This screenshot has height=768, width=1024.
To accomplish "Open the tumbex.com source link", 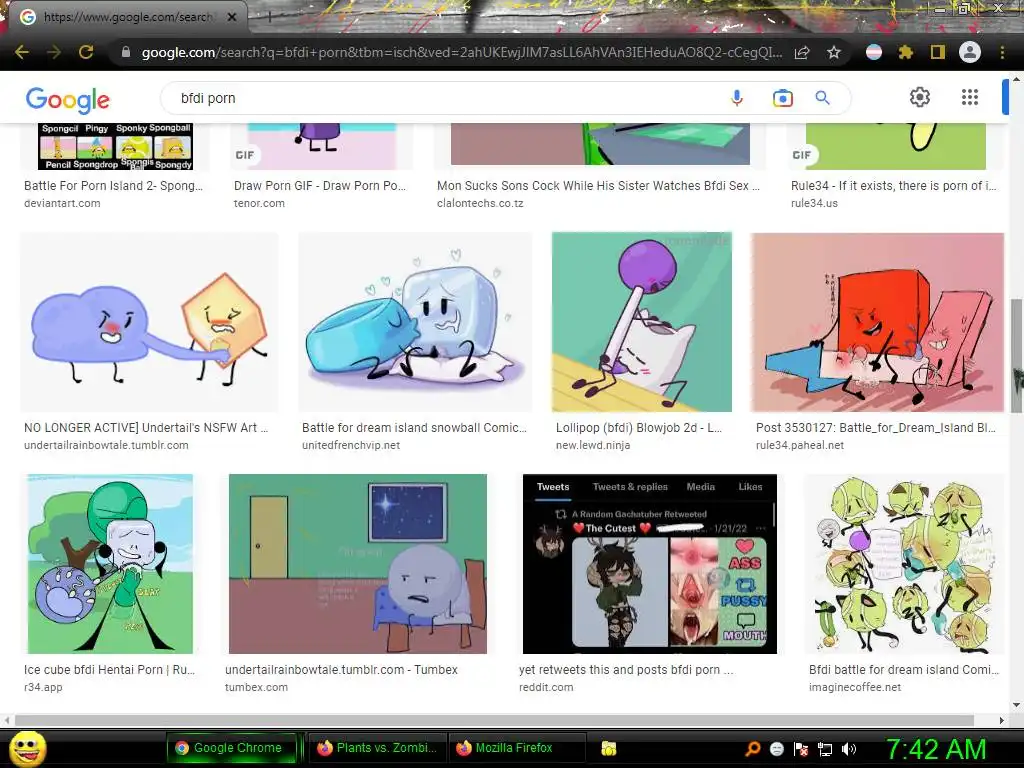I will tap(256, 687).
